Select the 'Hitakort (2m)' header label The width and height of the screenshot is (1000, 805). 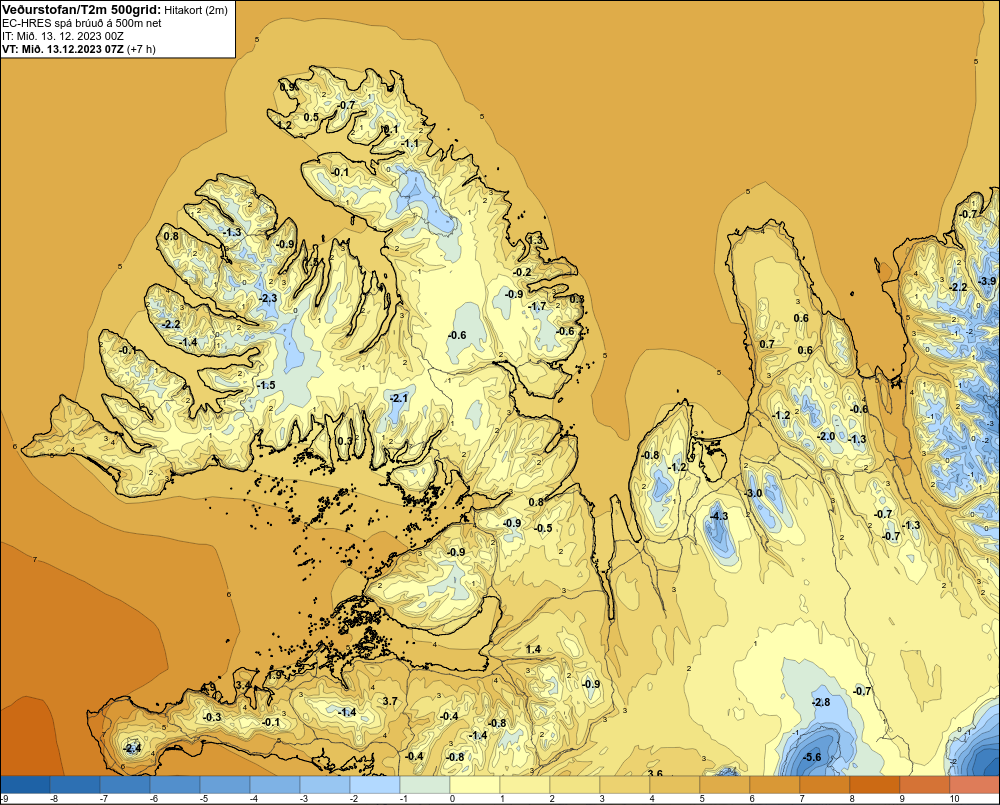pos(195,10)
